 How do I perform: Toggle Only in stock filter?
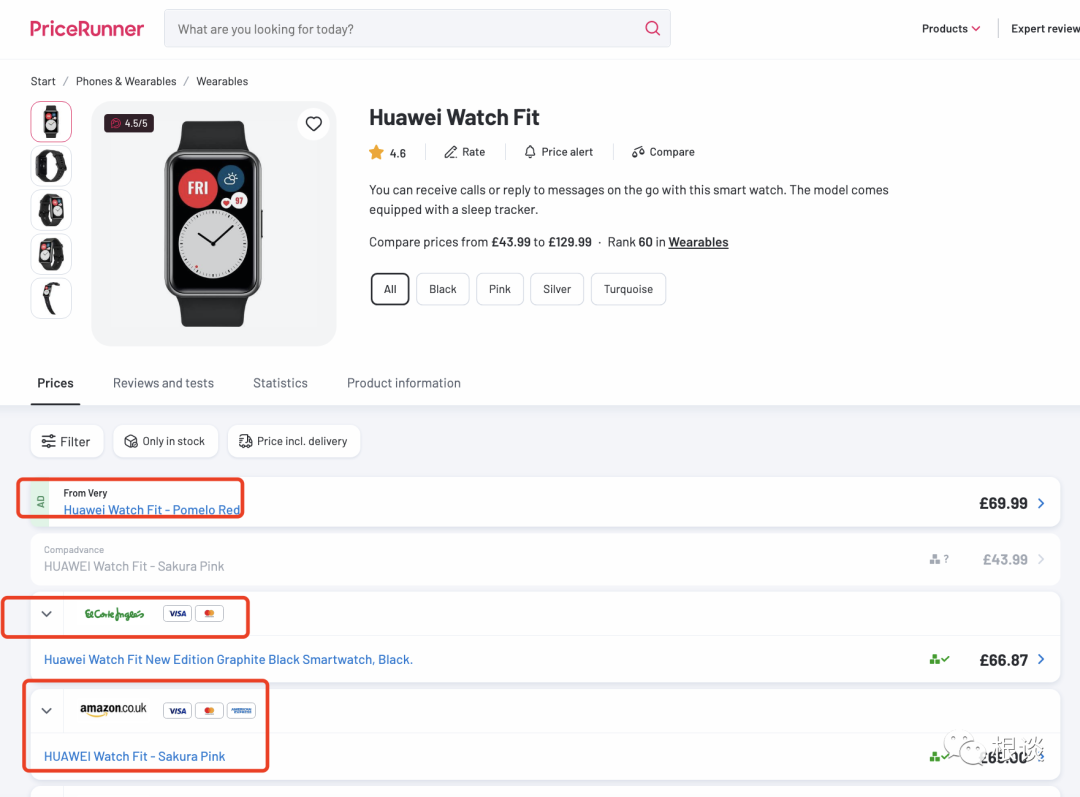(x=165, y=441)
